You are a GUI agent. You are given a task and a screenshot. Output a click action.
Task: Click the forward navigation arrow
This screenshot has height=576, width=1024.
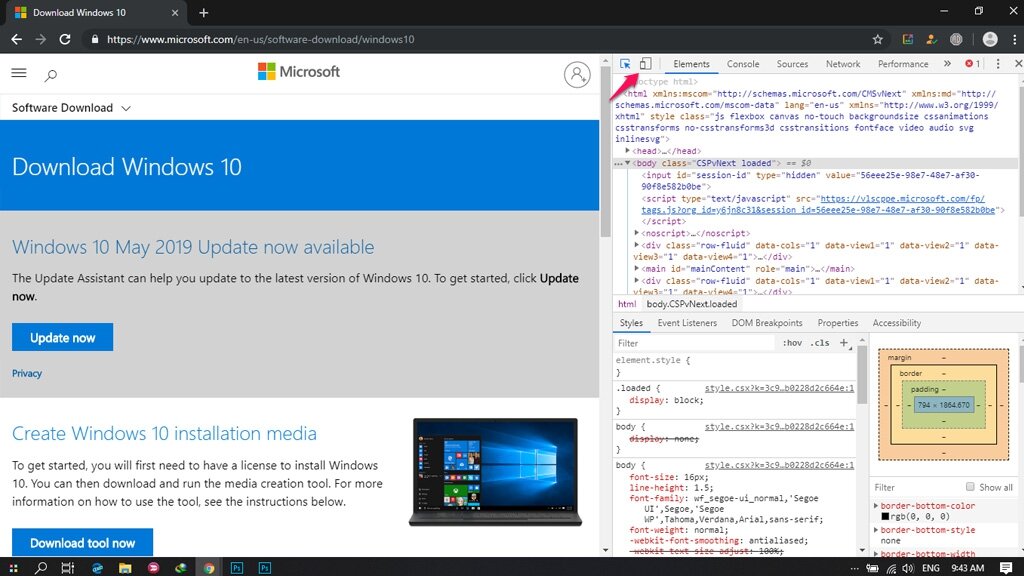(x=40, y=39)
